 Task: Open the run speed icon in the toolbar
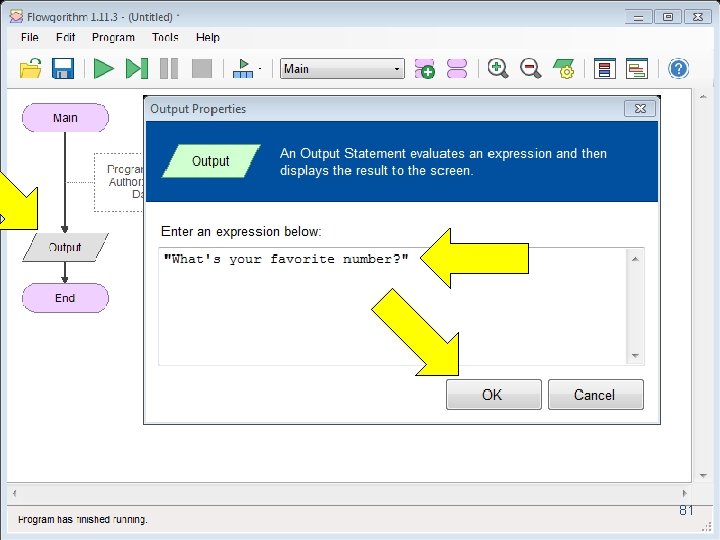pos(243,69)
